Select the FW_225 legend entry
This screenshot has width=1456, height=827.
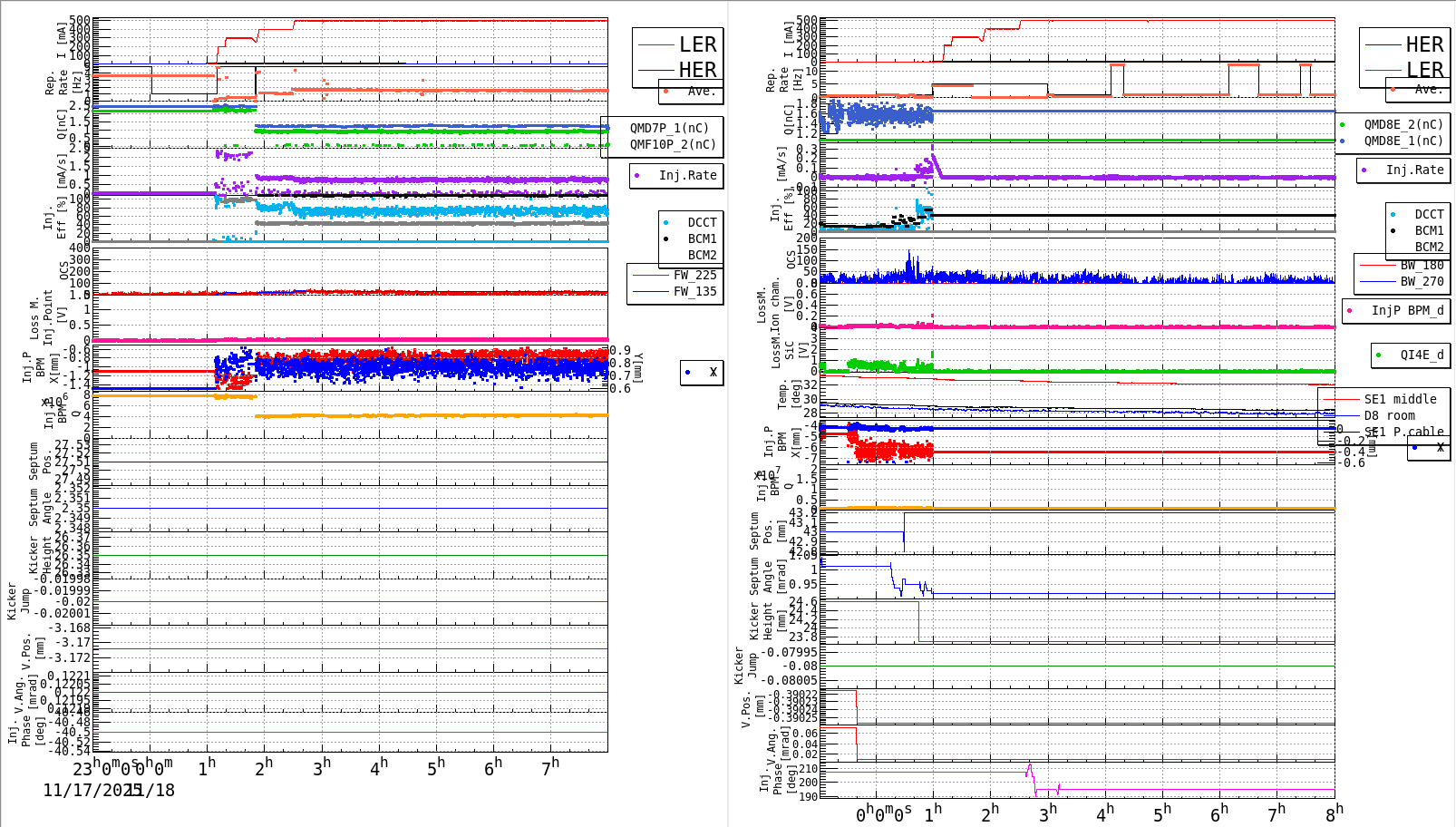click(694, 275)
